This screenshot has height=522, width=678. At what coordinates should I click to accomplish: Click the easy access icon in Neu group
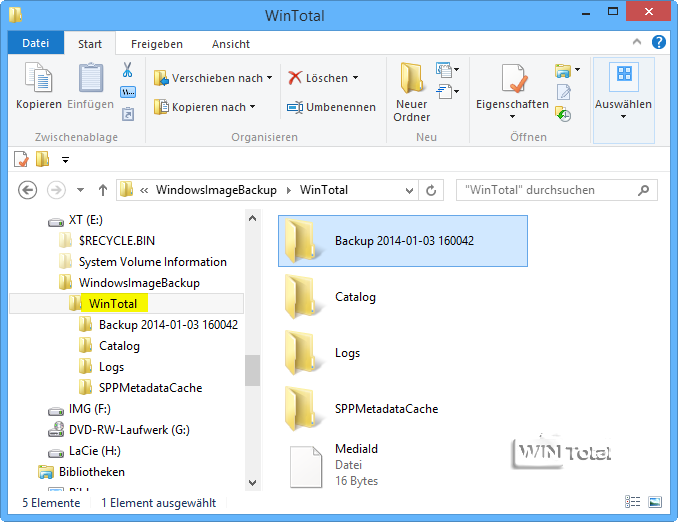(444, 92)
